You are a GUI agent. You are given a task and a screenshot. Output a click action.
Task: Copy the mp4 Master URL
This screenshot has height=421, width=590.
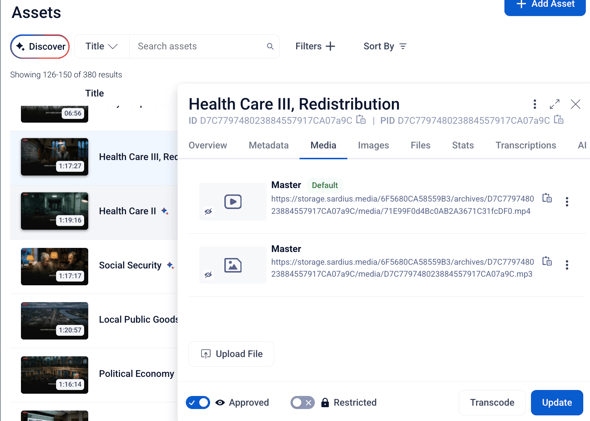click(547, 198)
